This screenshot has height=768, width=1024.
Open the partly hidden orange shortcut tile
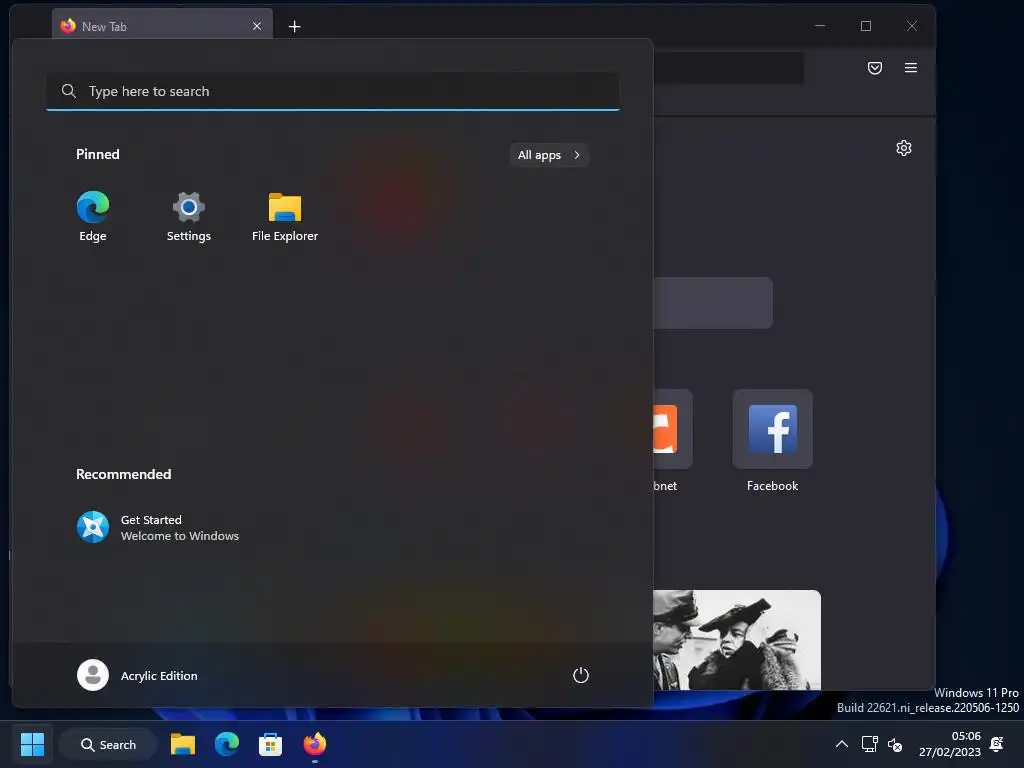pos(673,429)
